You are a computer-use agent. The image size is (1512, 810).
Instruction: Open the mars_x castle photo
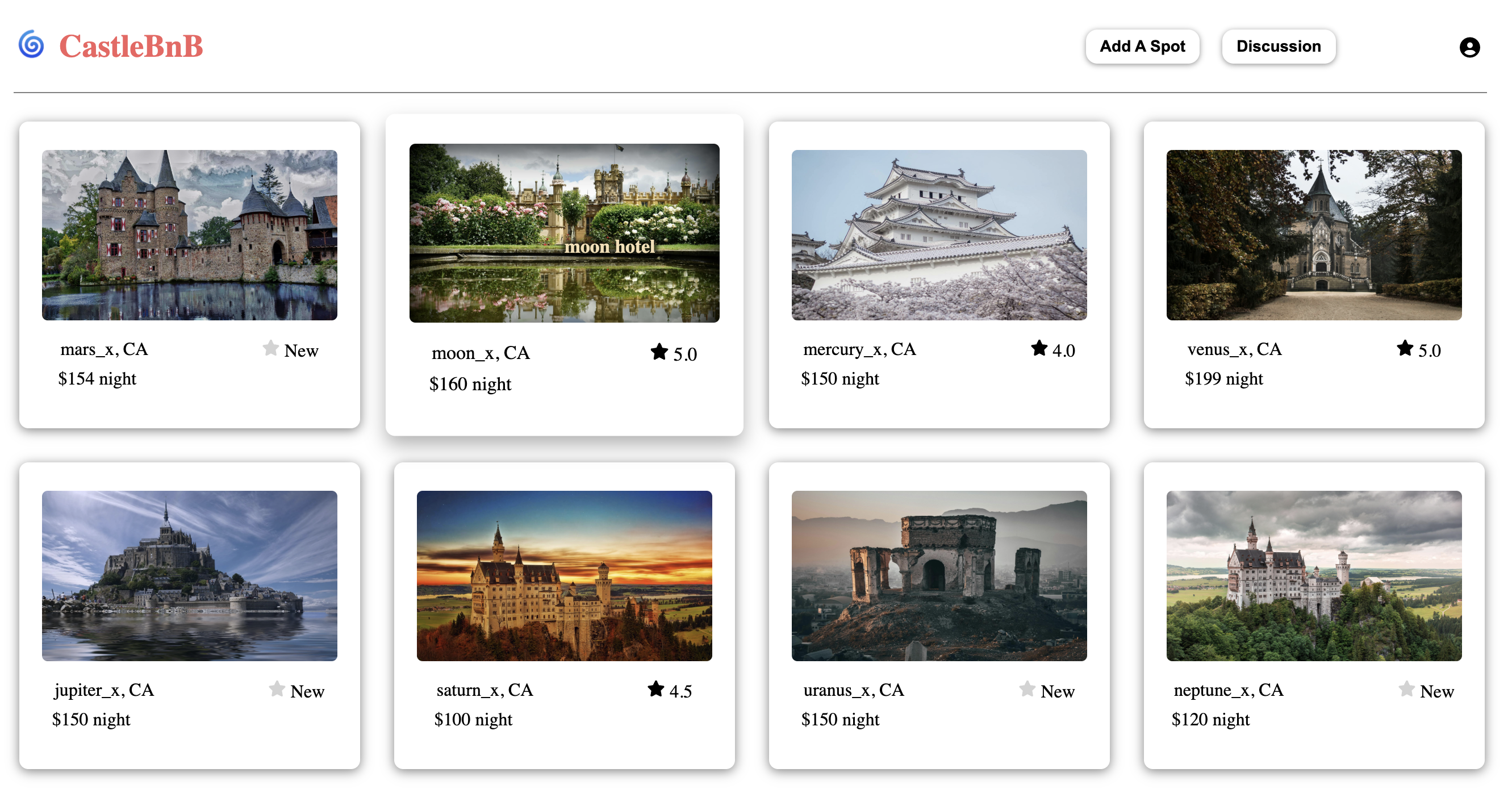pyautogui.click(x=189, y=235)
